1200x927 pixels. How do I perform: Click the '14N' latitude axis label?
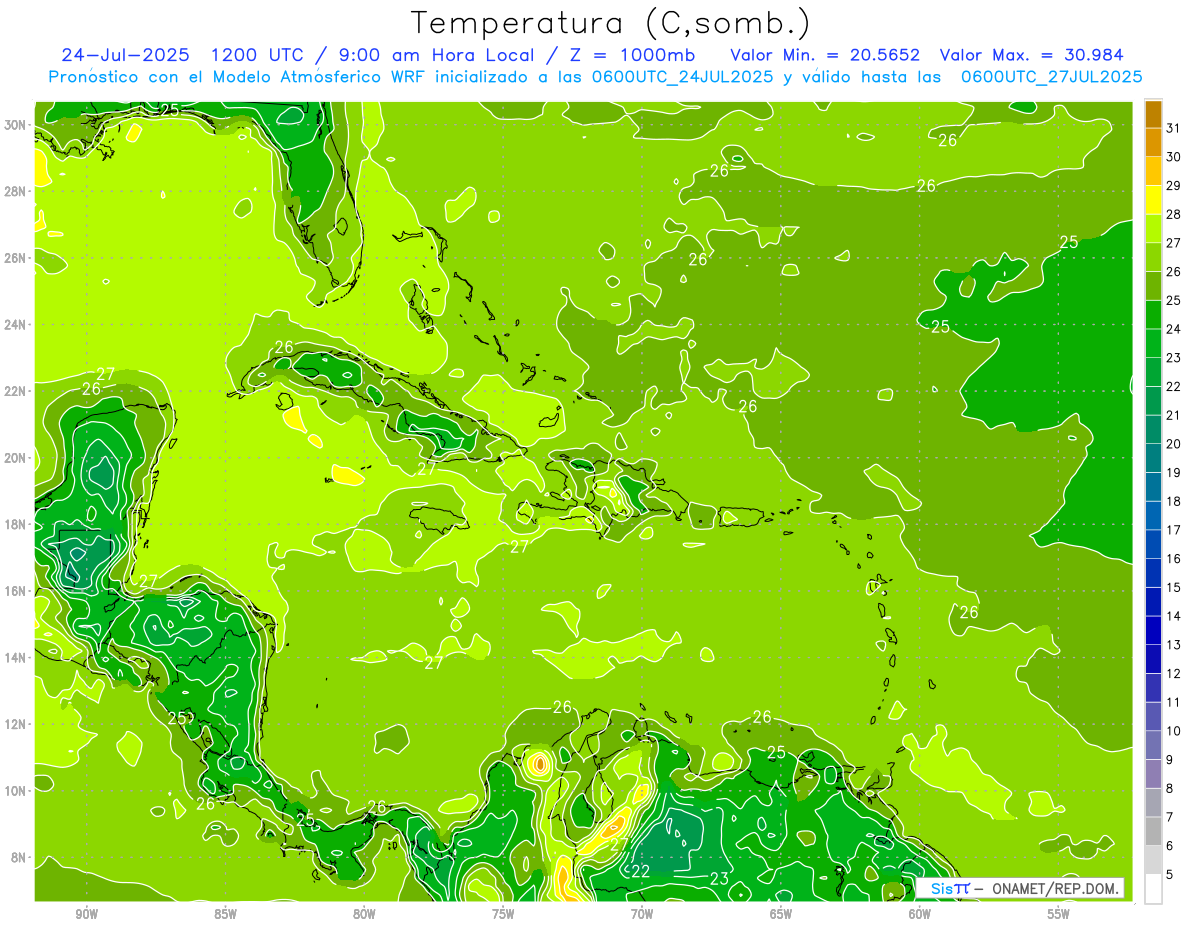16,657
